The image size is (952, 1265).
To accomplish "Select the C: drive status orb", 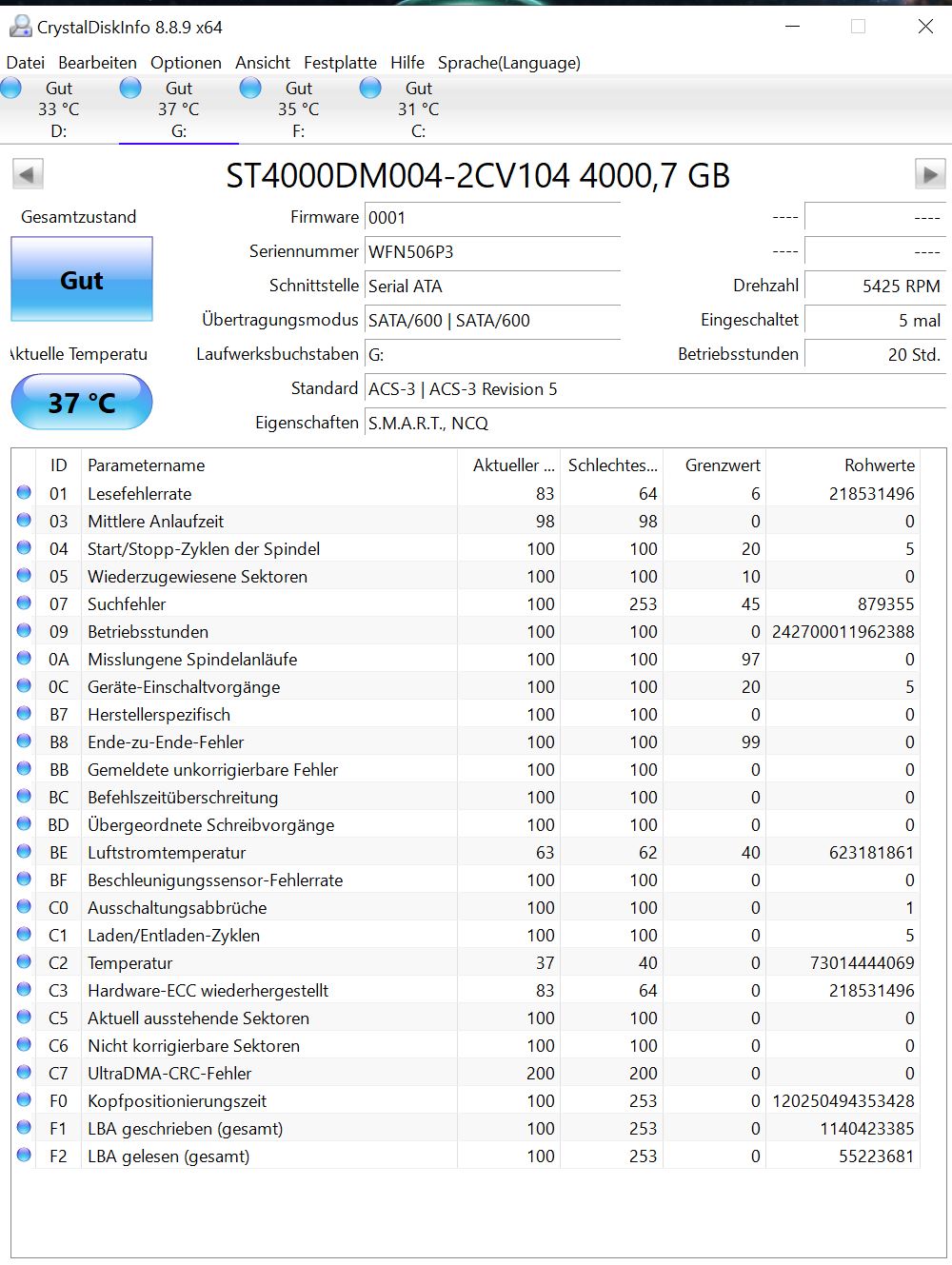I will click(370, 89).
